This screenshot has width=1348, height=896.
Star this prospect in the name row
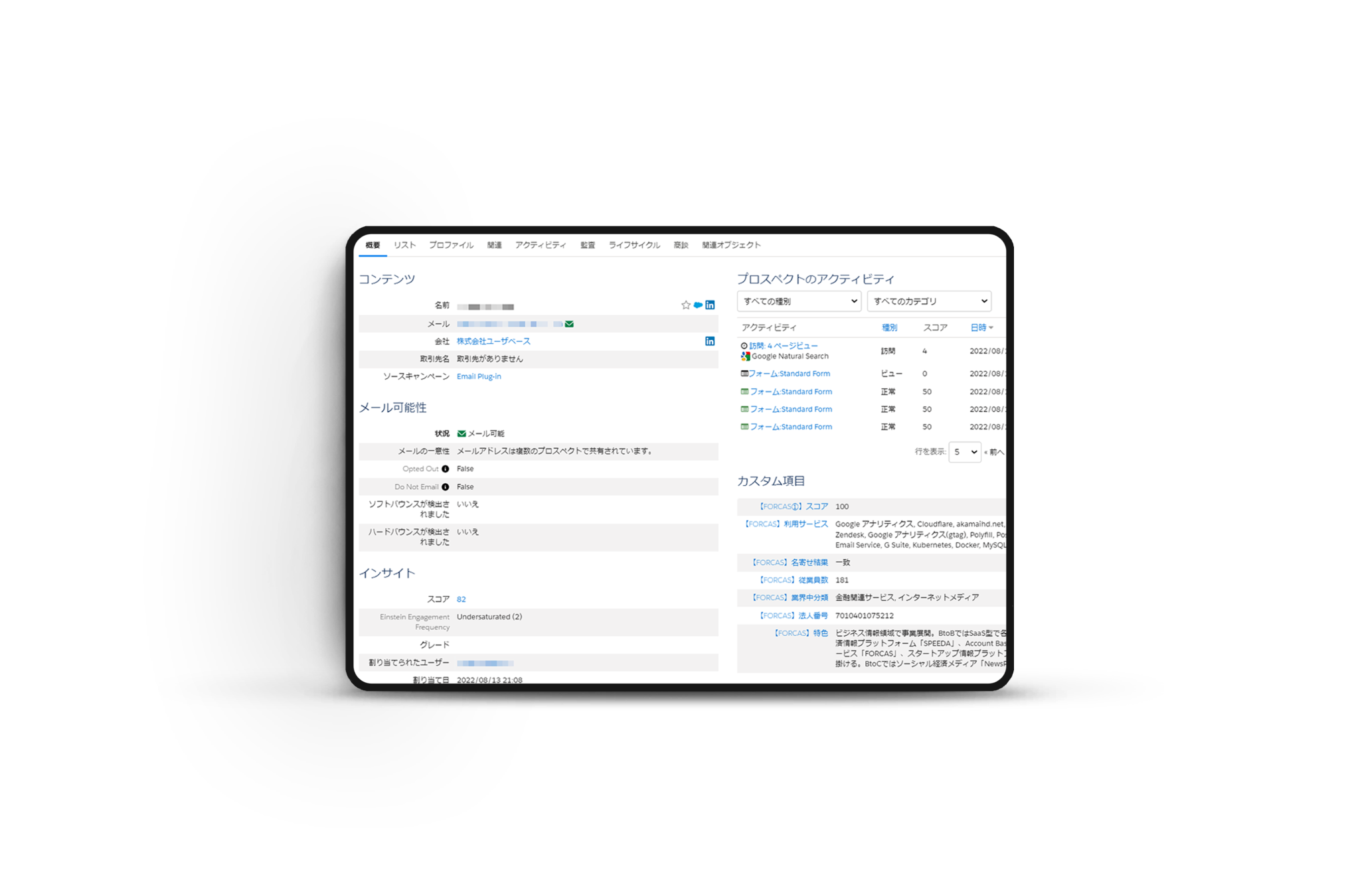click(x=685, y=305)
